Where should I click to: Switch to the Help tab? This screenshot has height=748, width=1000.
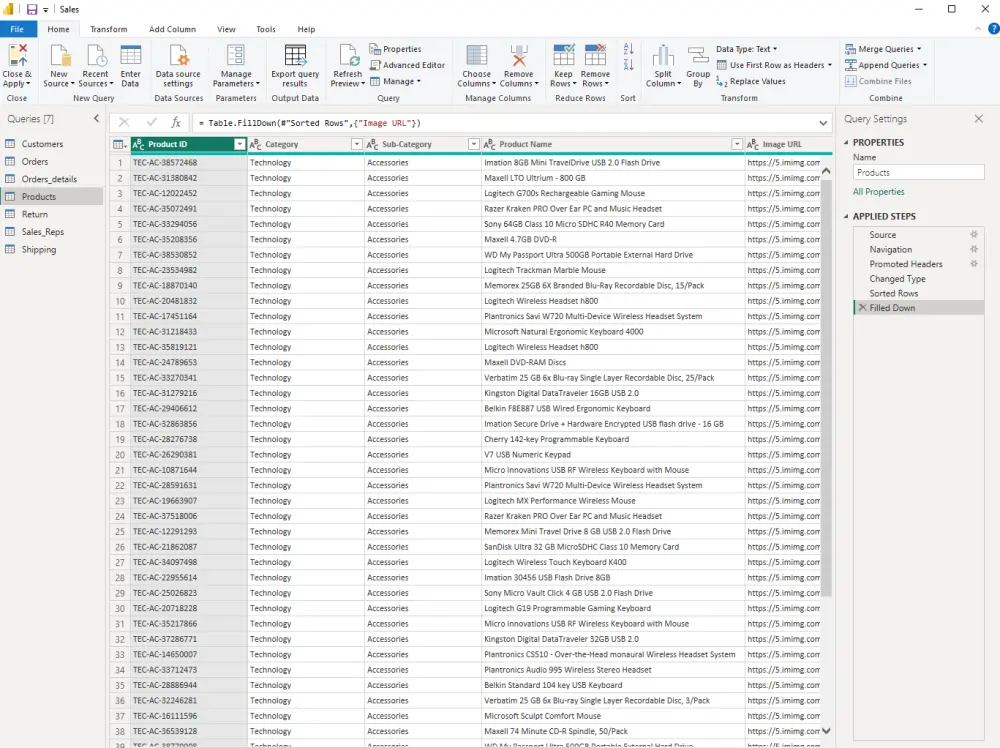tap(306, 29)
